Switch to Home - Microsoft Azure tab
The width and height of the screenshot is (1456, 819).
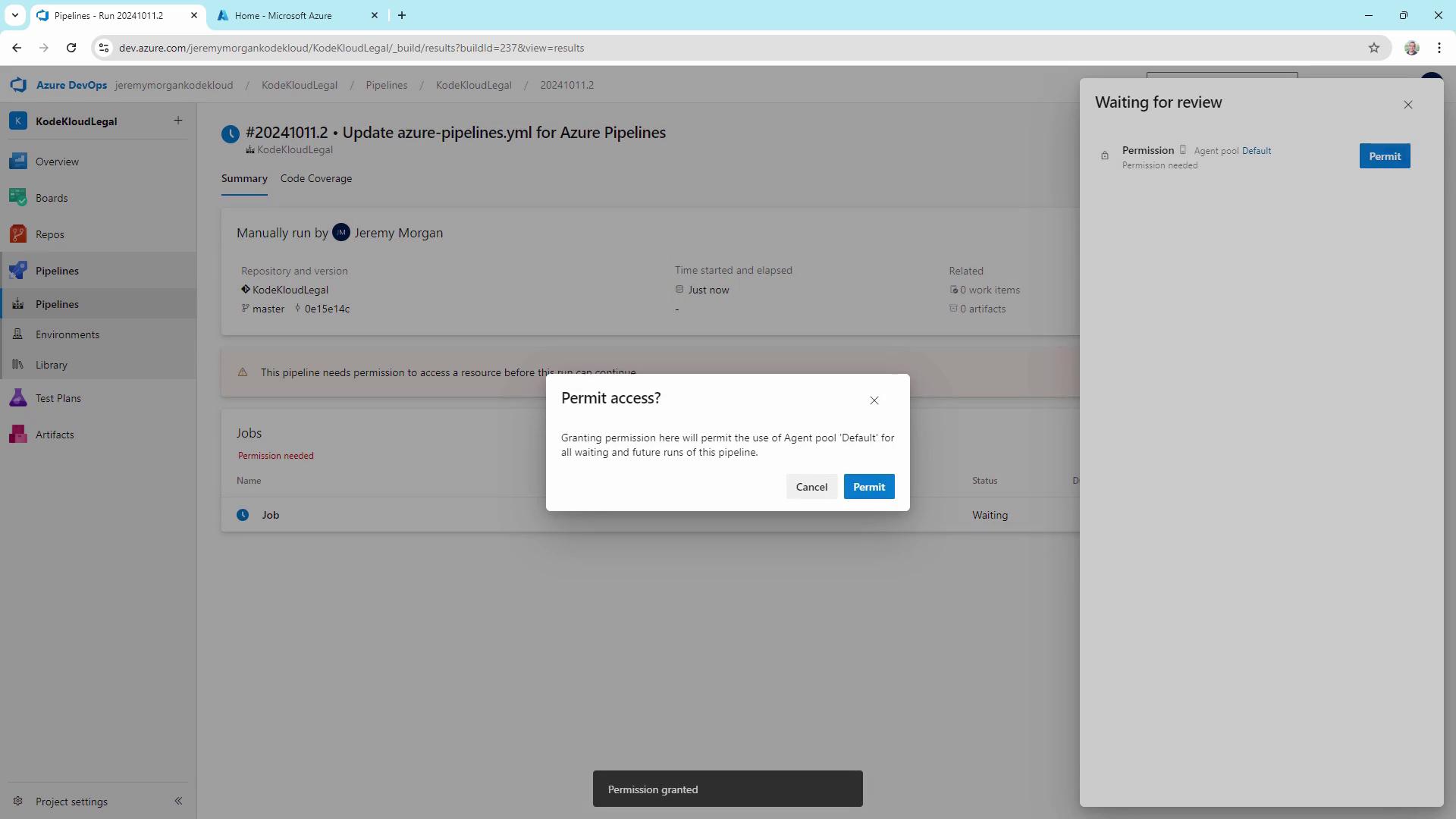pos(284,15)
